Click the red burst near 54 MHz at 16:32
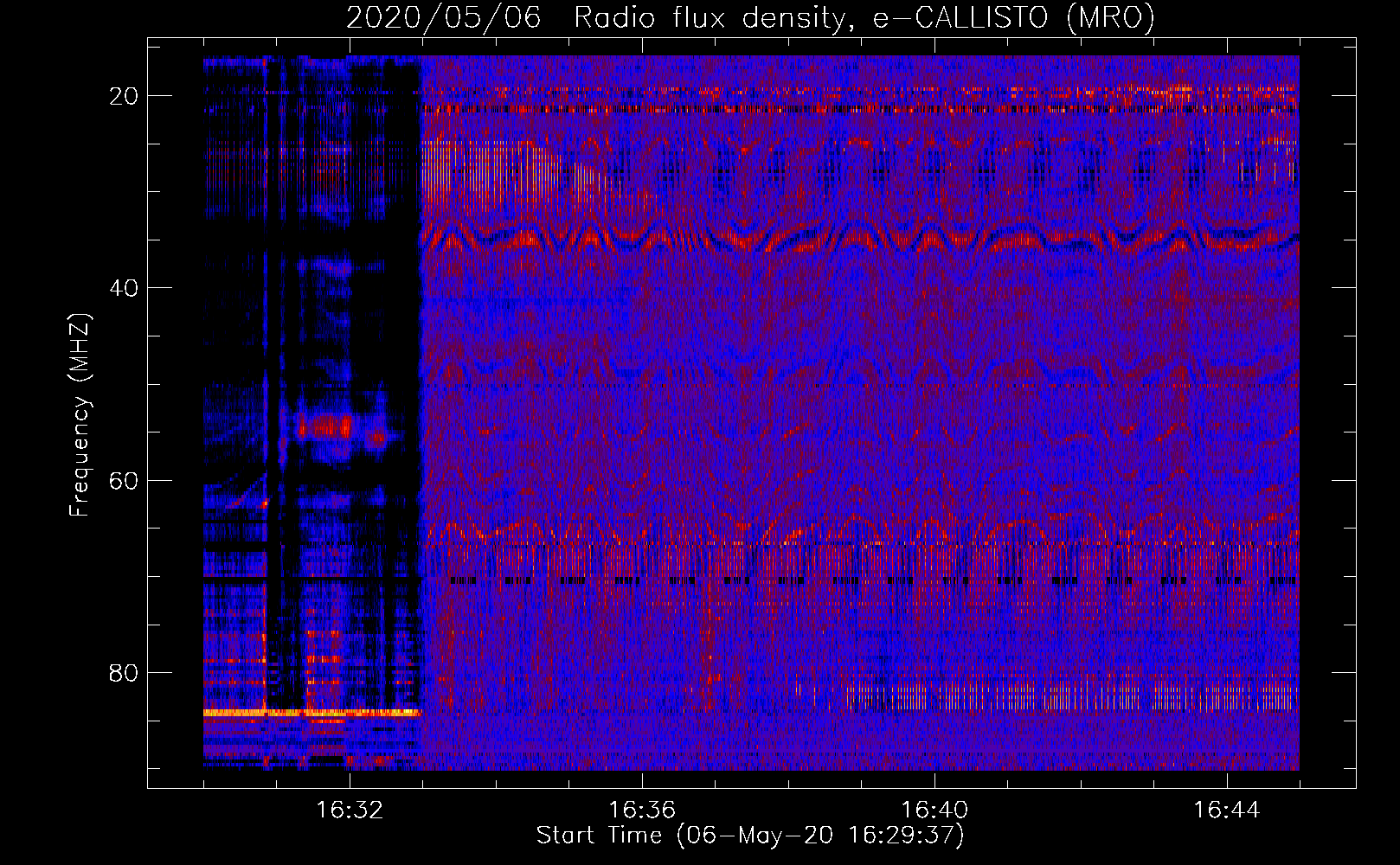The height and width of the screenshot is (865, 1400). tap(326, 426)
